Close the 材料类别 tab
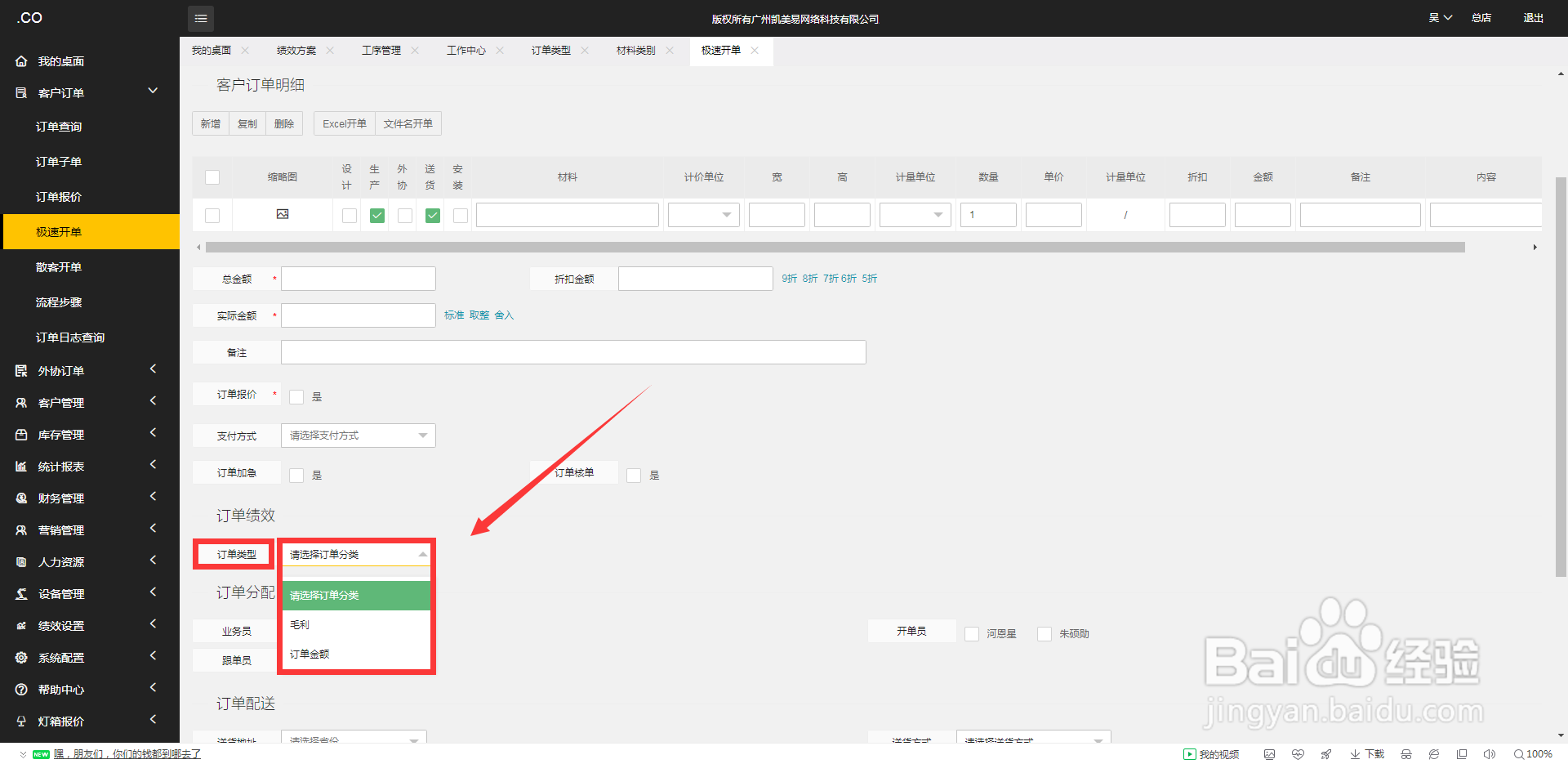Screen dimensions: 1568x764 (670, 51)
